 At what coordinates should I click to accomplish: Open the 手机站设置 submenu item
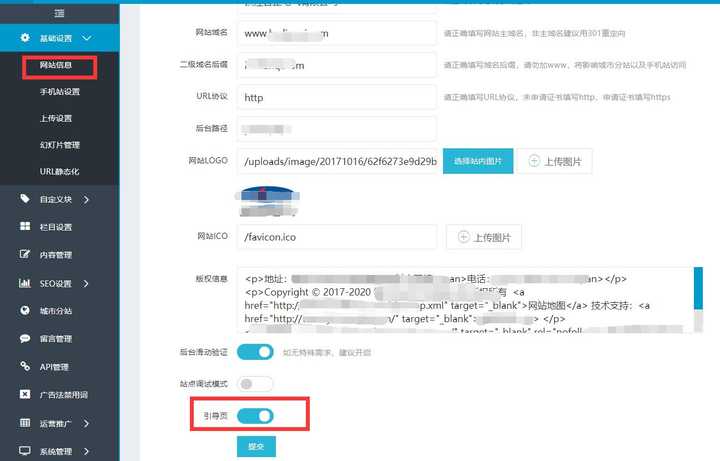(60, 92)
